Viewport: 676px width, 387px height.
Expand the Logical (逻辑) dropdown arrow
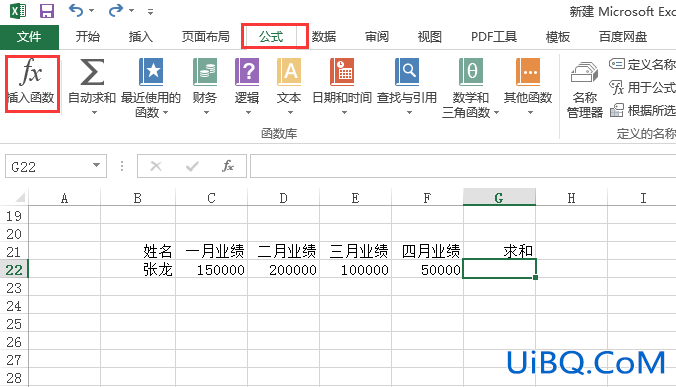[x=248, y=113]
